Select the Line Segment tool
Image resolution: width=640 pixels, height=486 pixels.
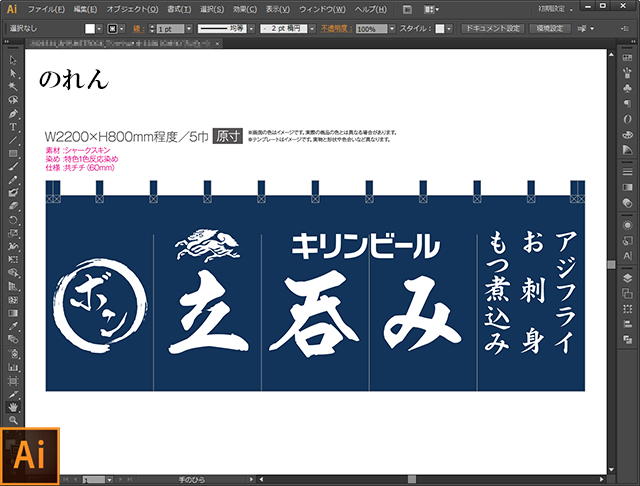[13, 140]
